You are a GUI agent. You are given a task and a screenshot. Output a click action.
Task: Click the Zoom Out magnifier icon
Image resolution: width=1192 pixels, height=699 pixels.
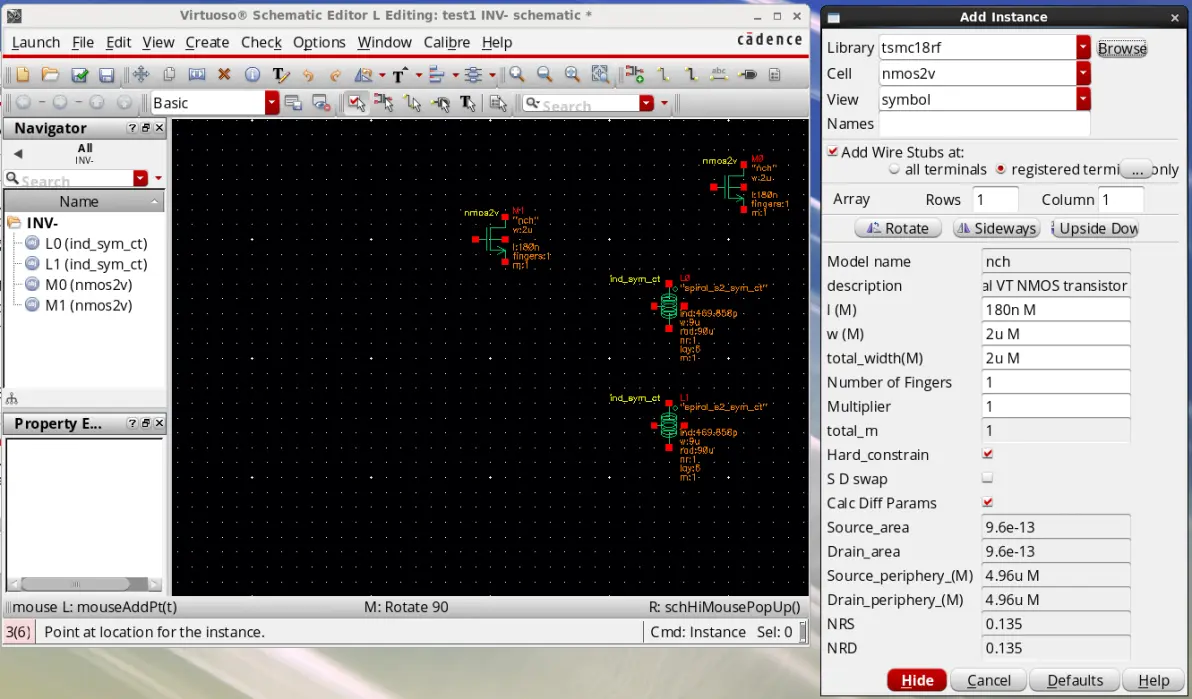tap(544, 75)
